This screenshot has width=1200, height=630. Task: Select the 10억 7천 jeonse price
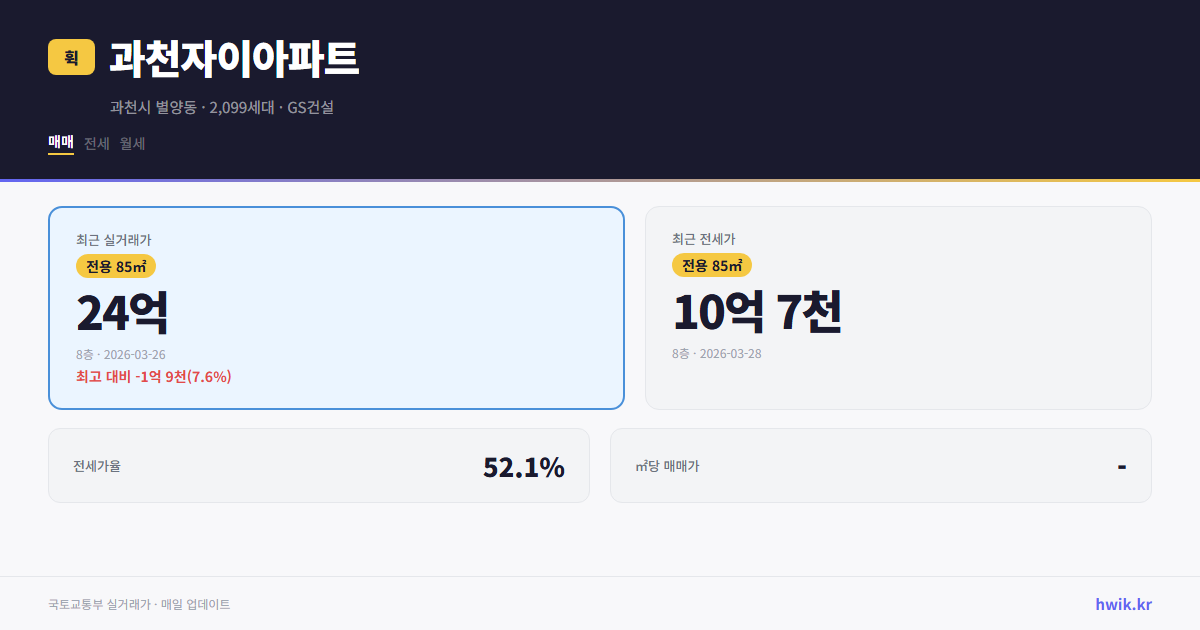click(x=757, y=314)
